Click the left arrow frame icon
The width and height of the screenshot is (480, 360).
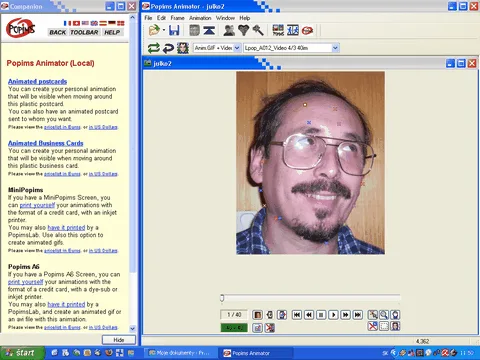pyautogui.click(x=270, y=315)
